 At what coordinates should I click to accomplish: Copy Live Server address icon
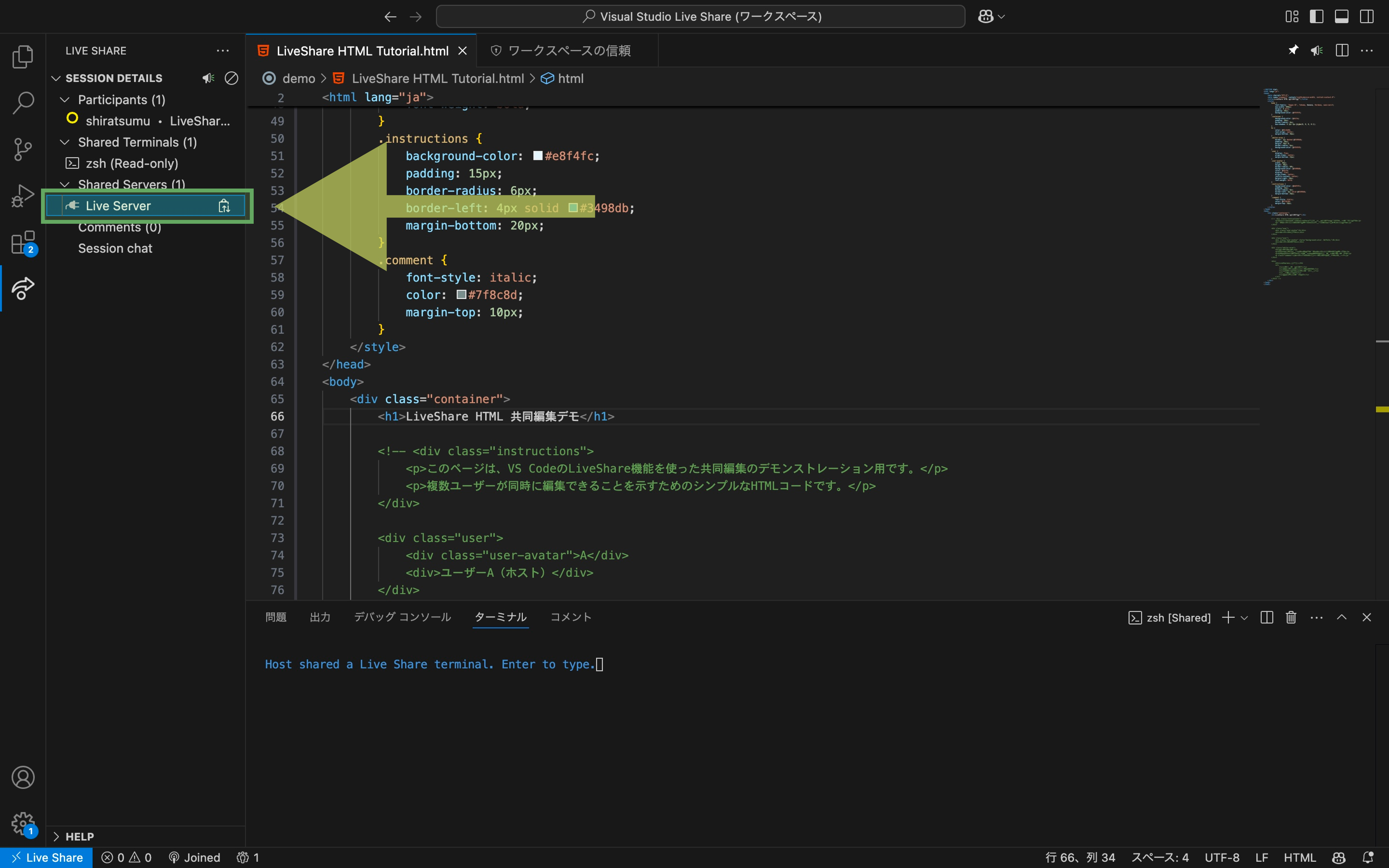click(x=225, y=206)
